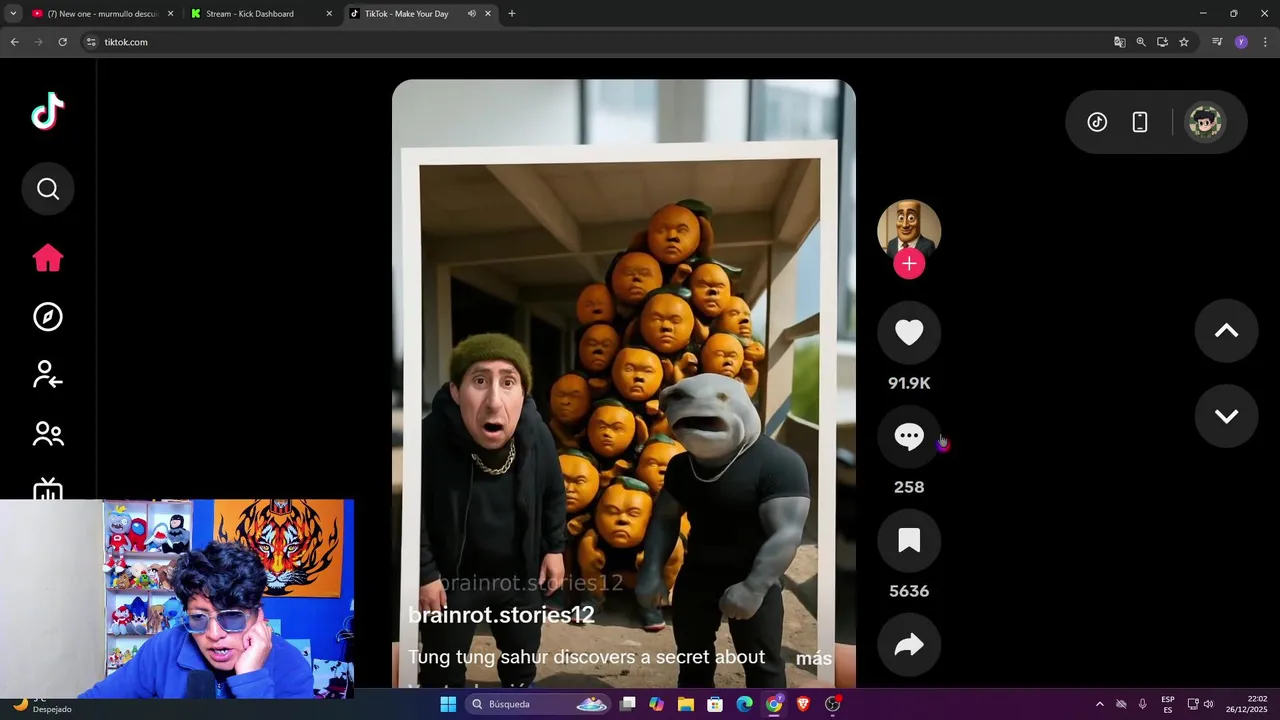Go to the previous video

tap(1226, 331)
